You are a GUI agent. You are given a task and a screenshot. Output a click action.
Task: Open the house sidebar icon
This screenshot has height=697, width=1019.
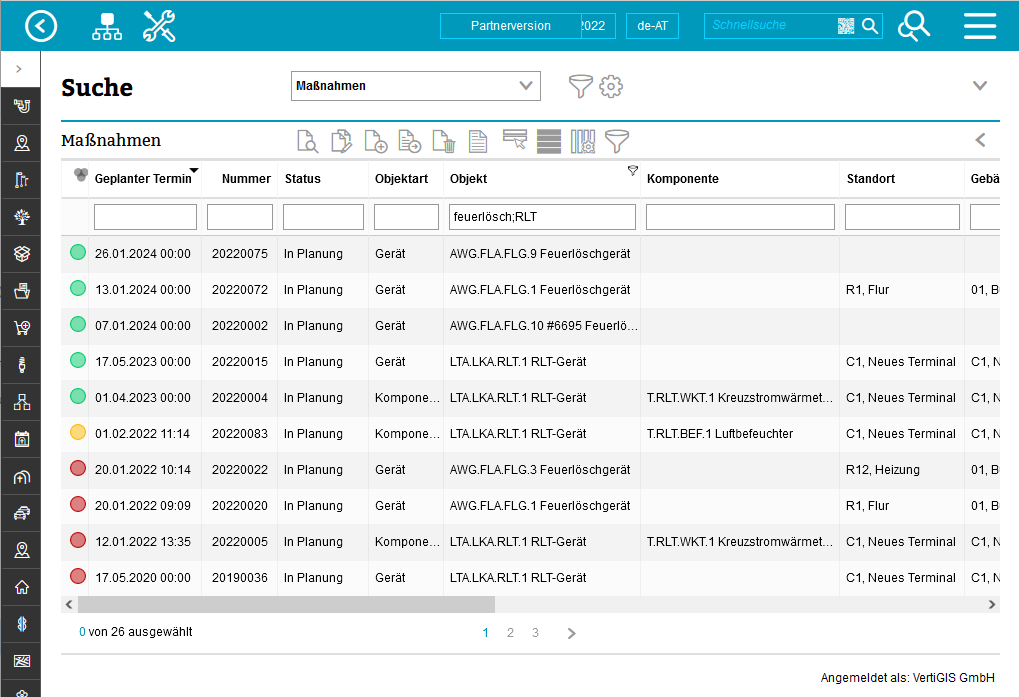[x=21, y=587]
